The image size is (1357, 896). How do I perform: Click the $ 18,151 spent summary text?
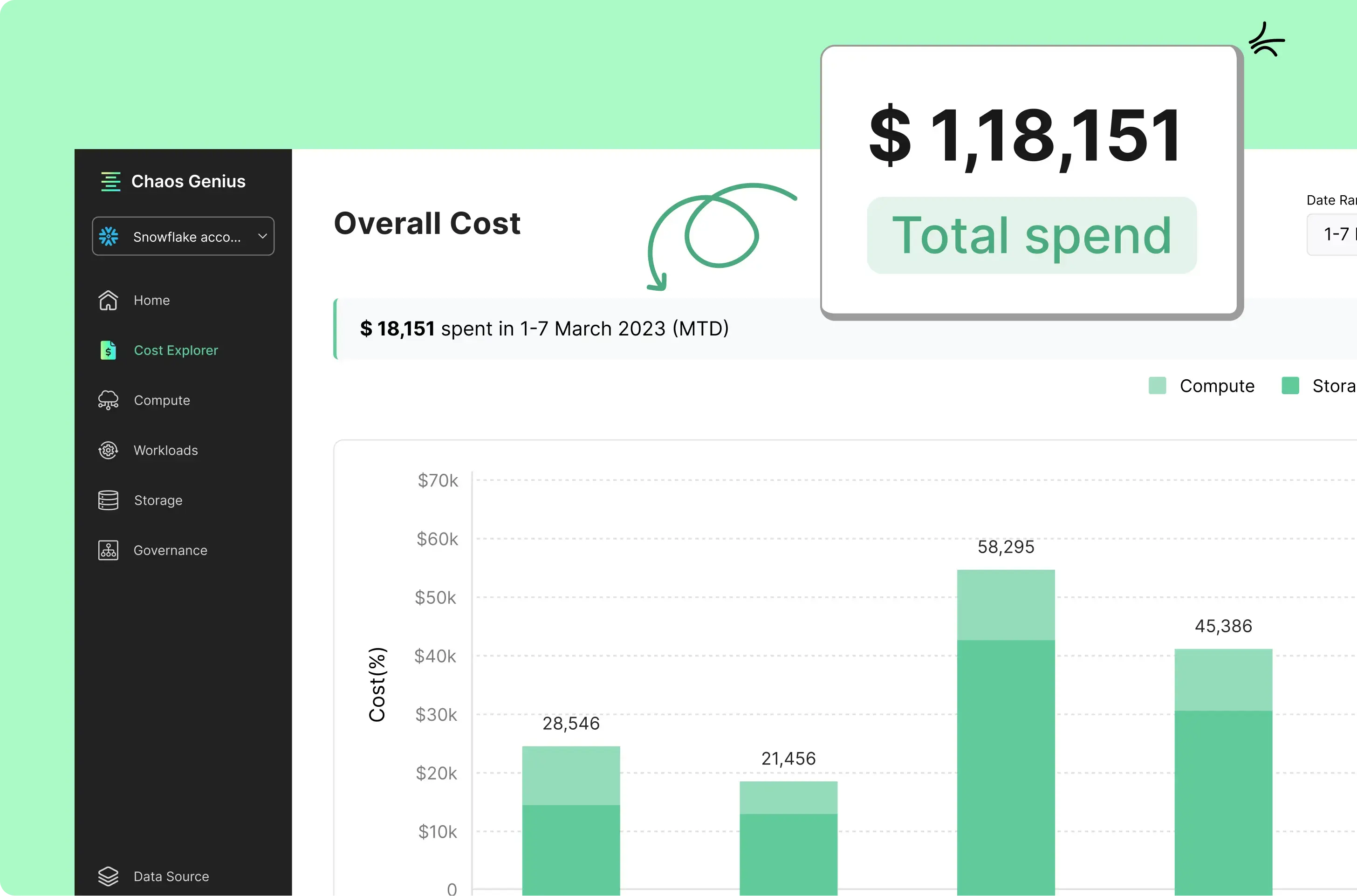pos(544,329)
